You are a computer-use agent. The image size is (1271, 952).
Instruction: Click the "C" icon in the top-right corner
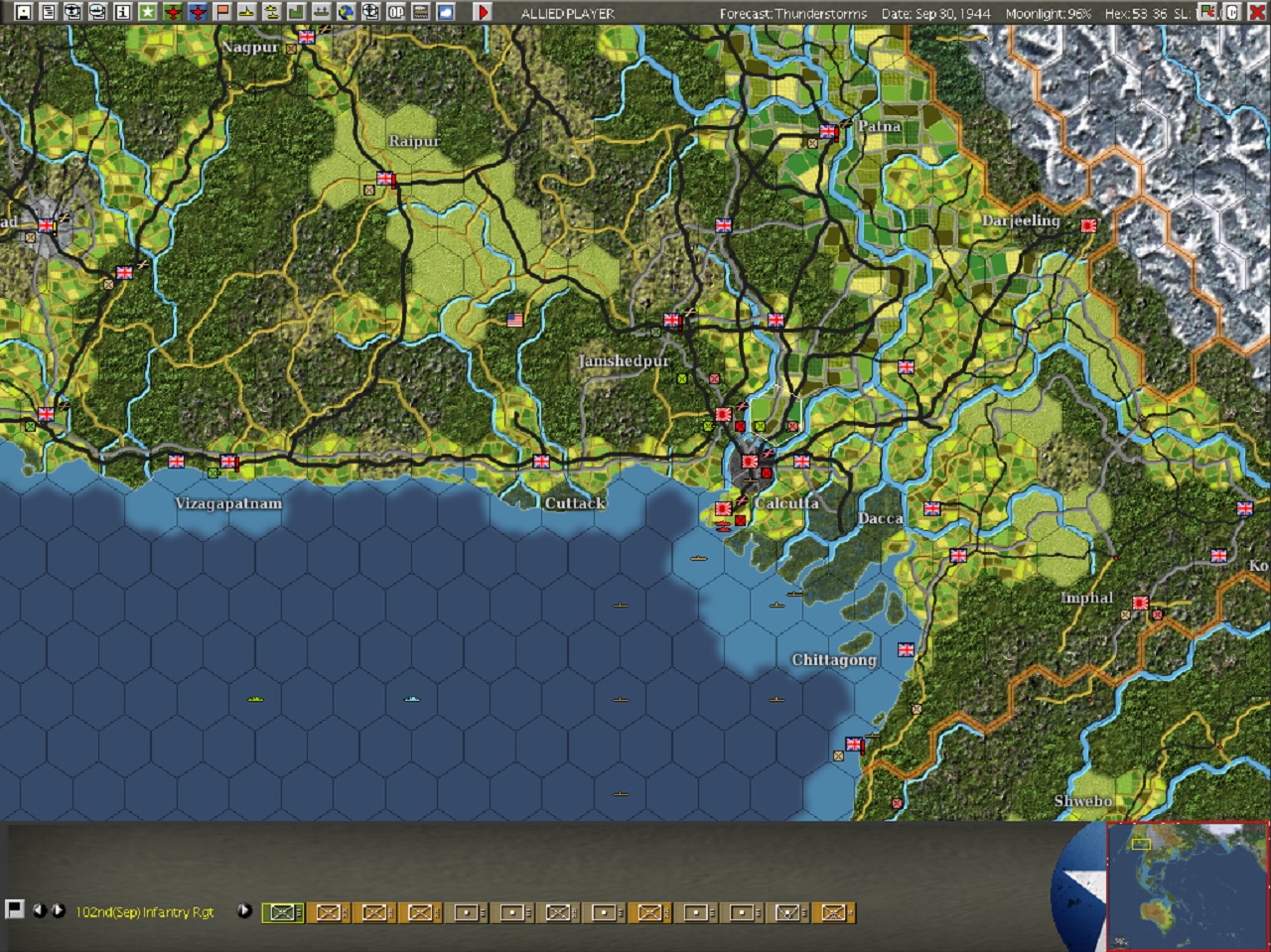(x=1231, y=12)
